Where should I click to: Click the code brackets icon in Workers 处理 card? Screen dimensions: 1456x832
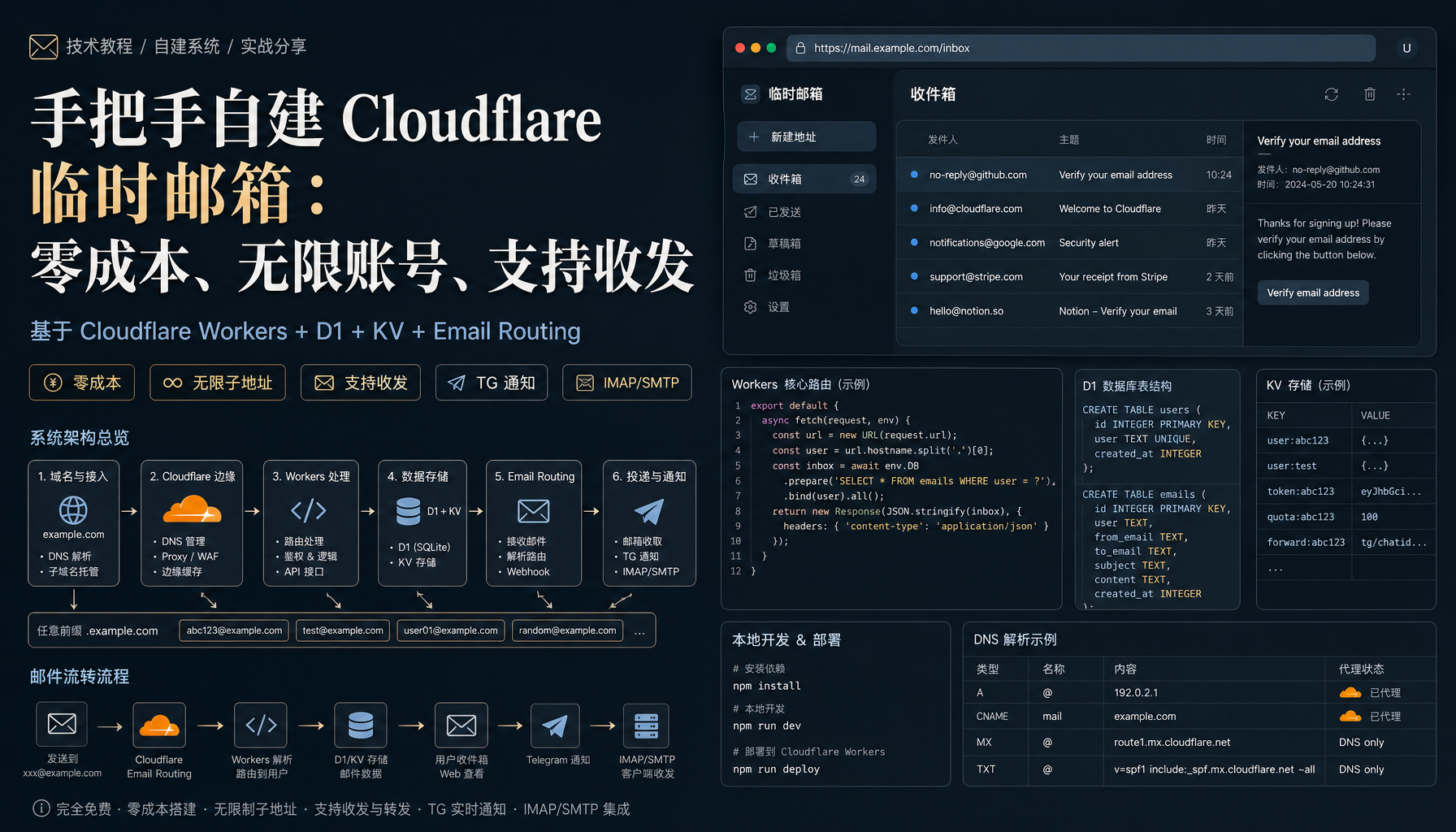pyautogui.click(x=309, y=510)
